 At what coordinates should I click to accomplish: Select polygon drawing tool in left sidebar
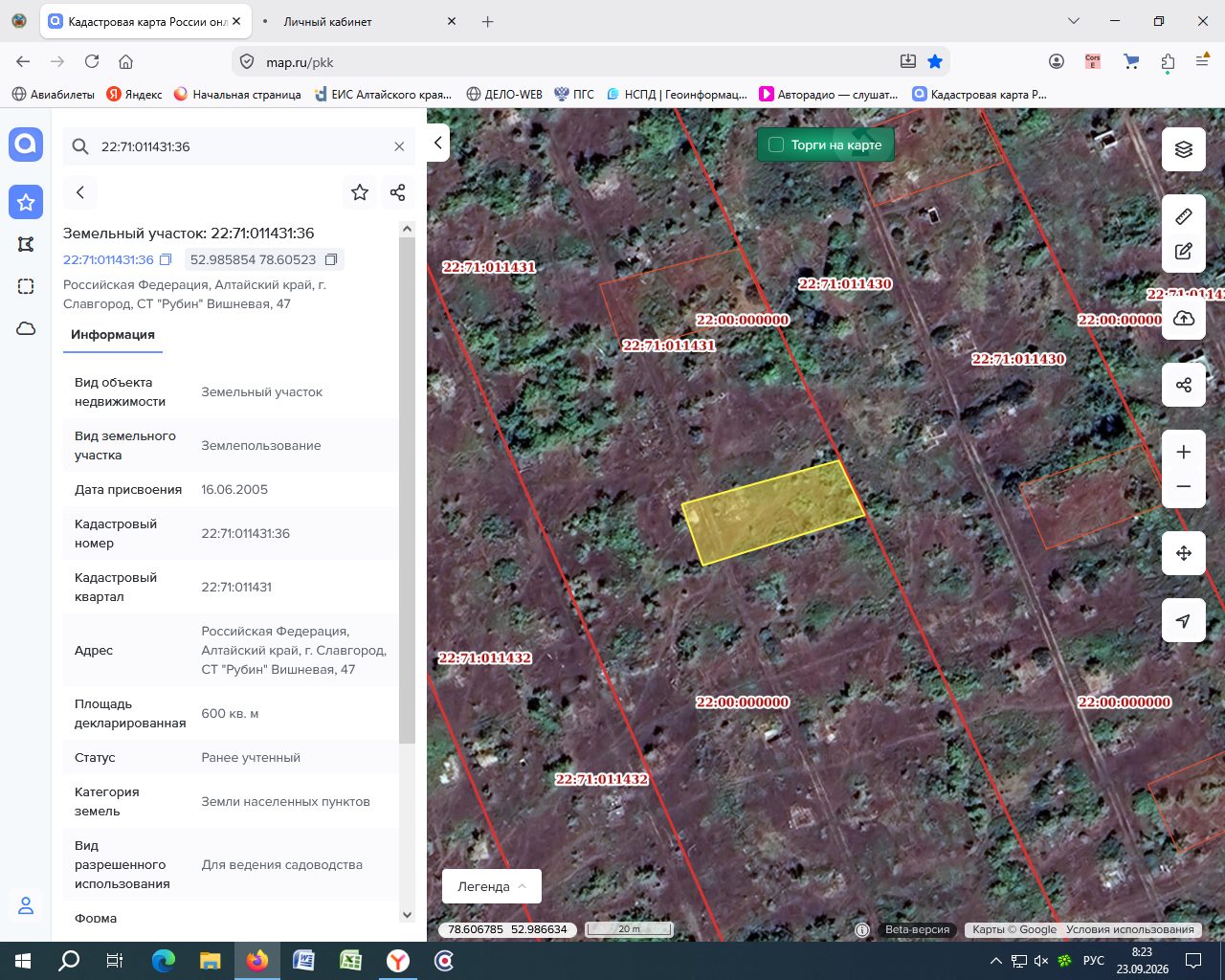pyautogui.click(x=26, y=244)
